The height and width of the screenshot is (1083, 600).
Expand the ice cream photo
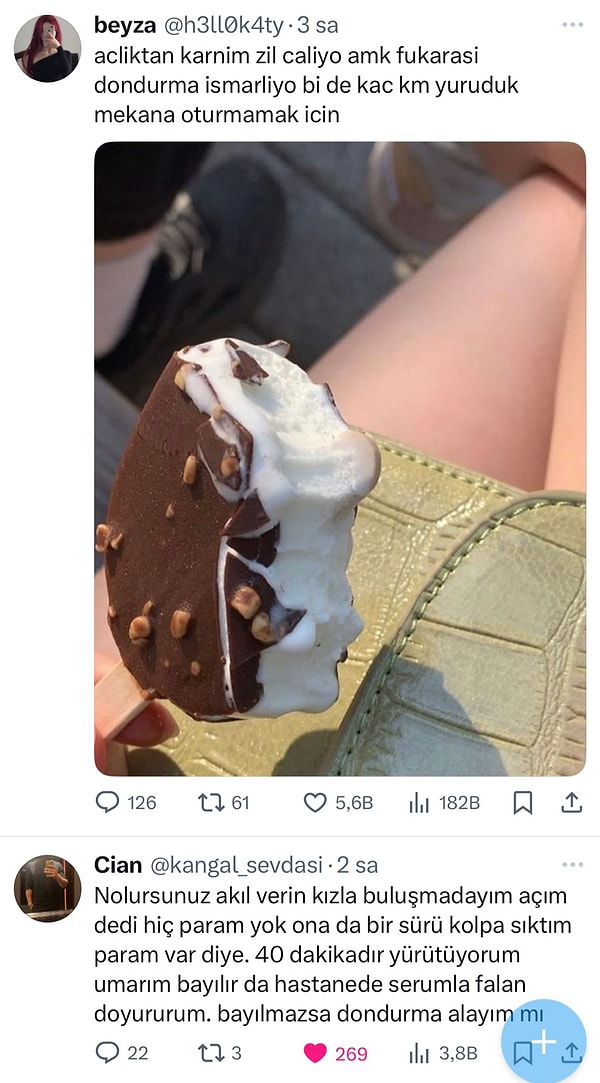(340, 458)
